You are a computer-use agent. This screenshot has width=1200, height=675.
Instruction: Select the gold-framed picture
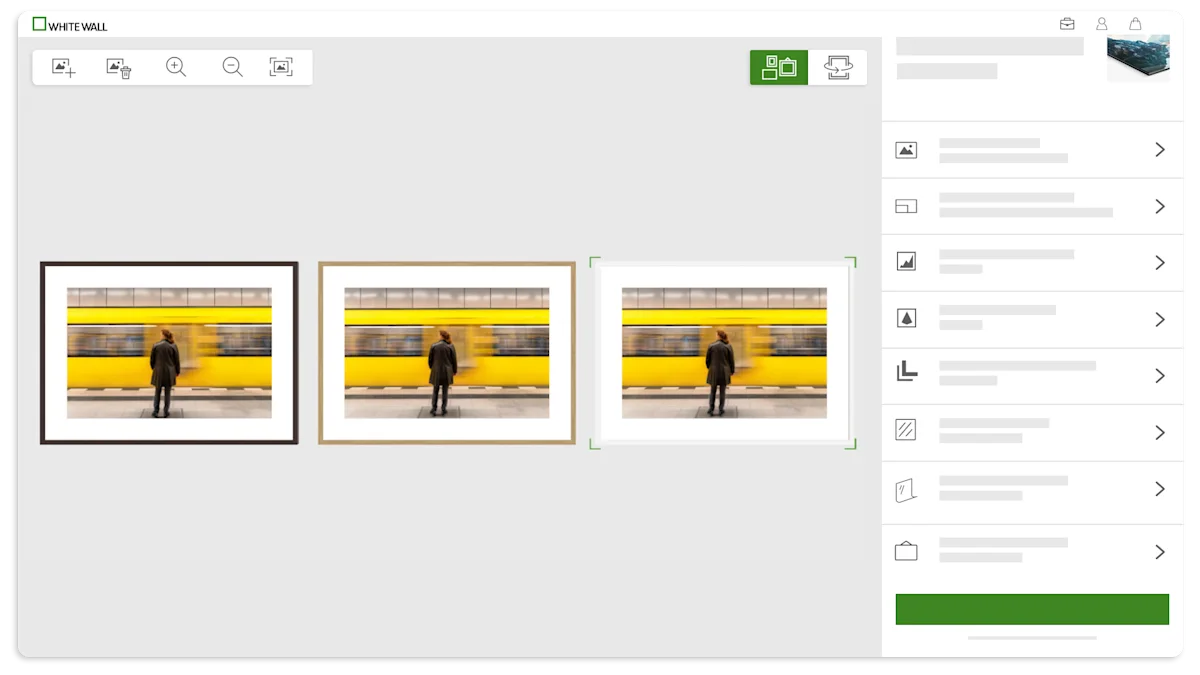pos(446,353)
